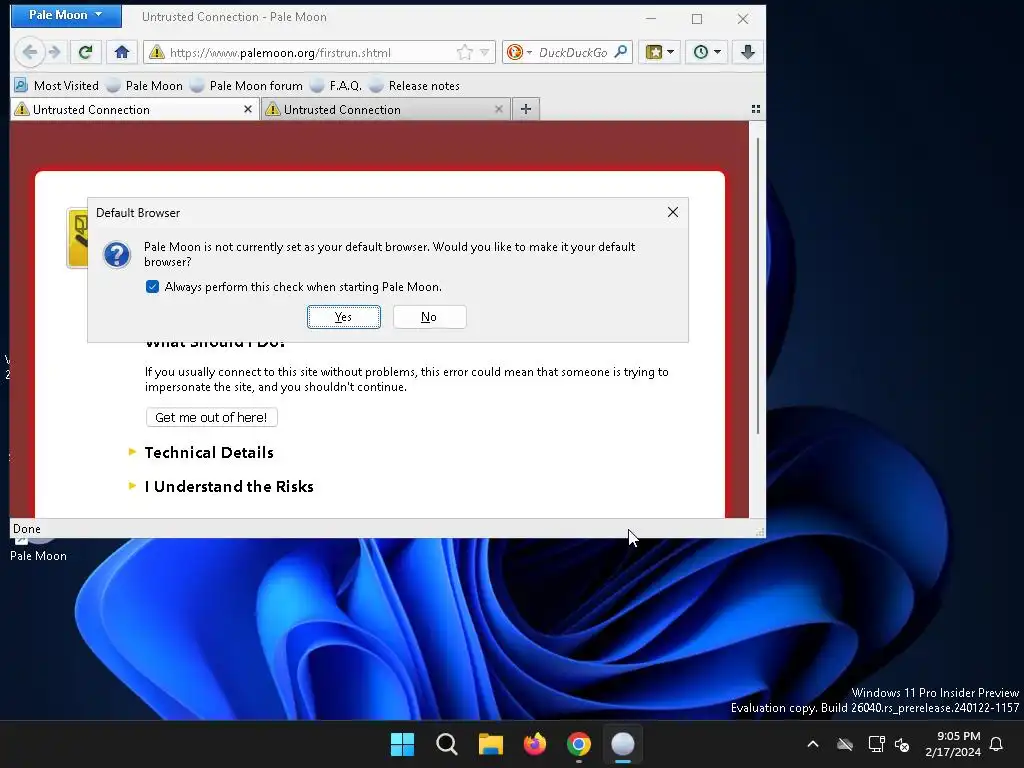The height and width of the screenshot is (768, 1024).
Task: Minimize the Pale Moon window
Action: point(650,18)
